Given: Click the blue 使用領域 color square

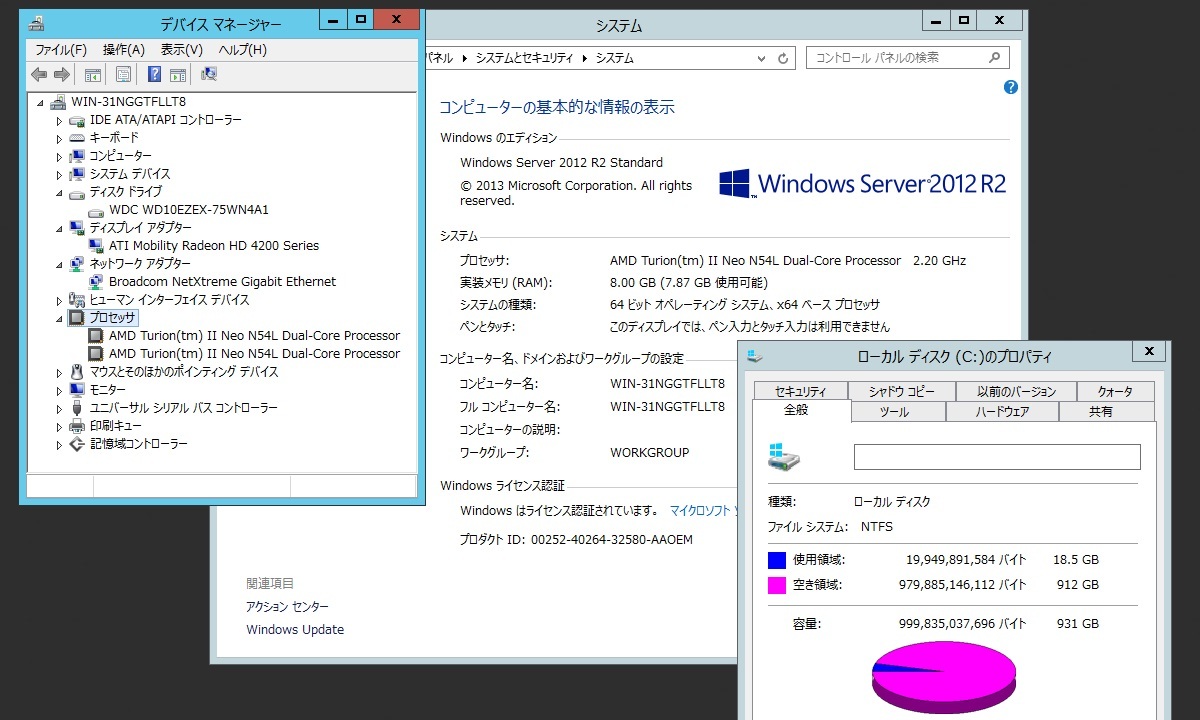Looking at the screenshot, I should pos(776,560).
